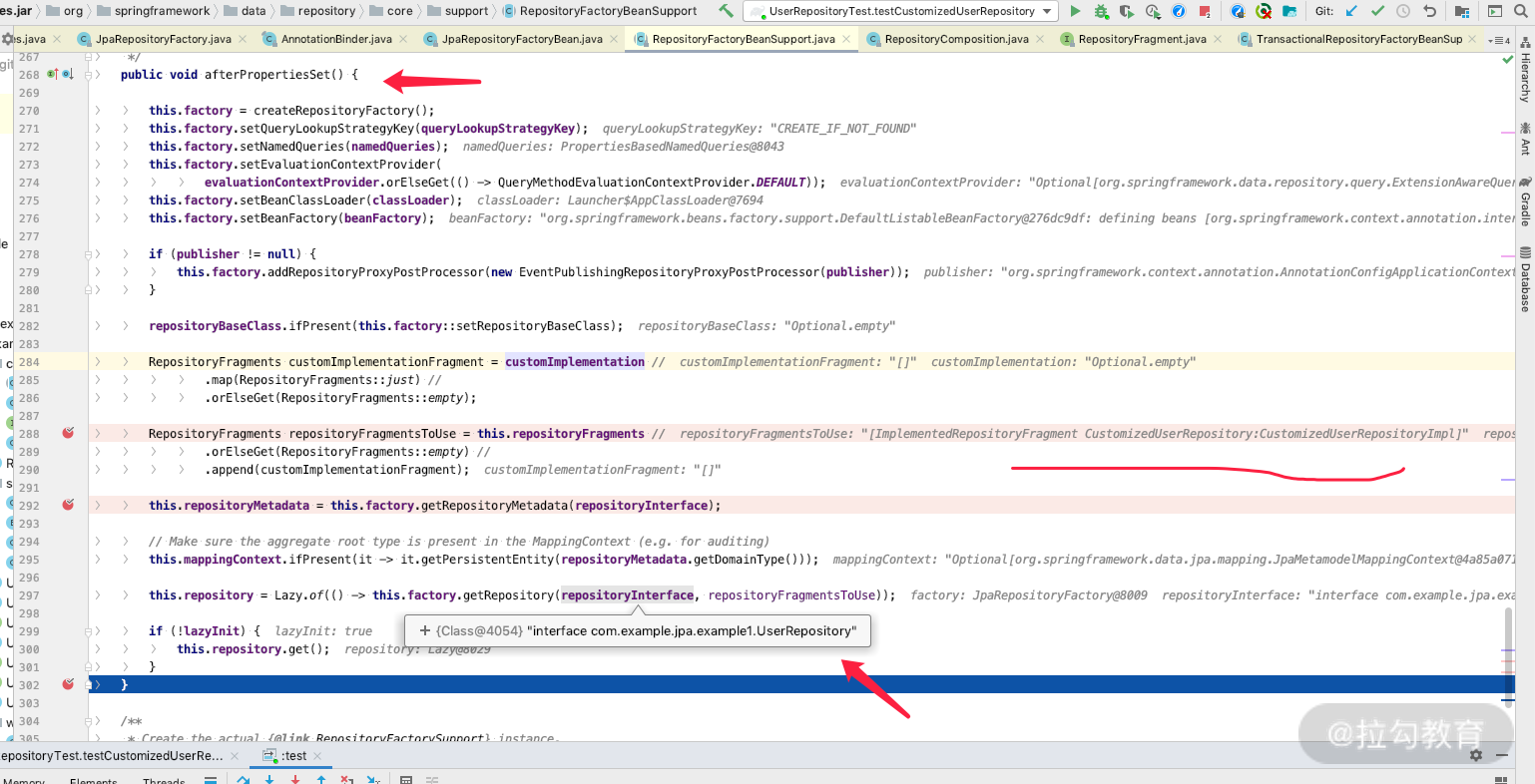Run with coverage from the toolbar
This screenshot has width=1535, height=784.
(1127, 11)
